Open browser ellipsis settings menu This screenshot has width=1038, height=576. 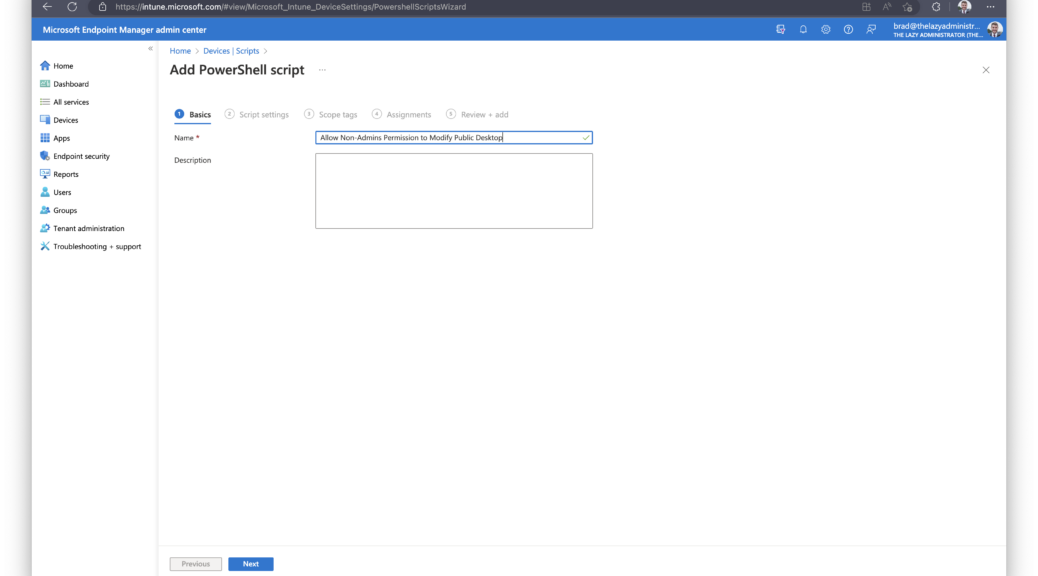pyautogui.click(x=990, y=7)
